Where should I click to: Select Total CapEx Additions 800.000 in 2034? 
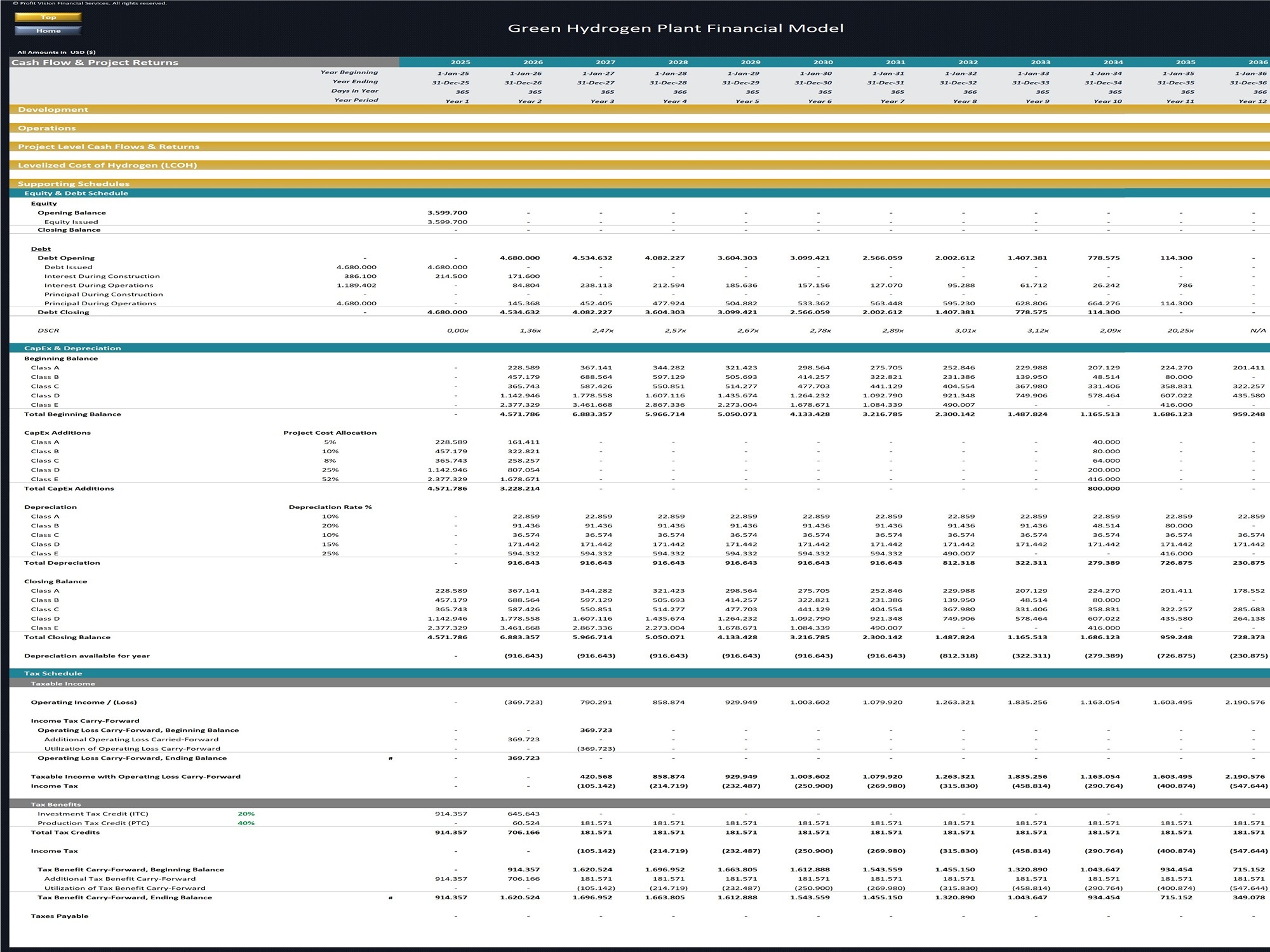1104,489
